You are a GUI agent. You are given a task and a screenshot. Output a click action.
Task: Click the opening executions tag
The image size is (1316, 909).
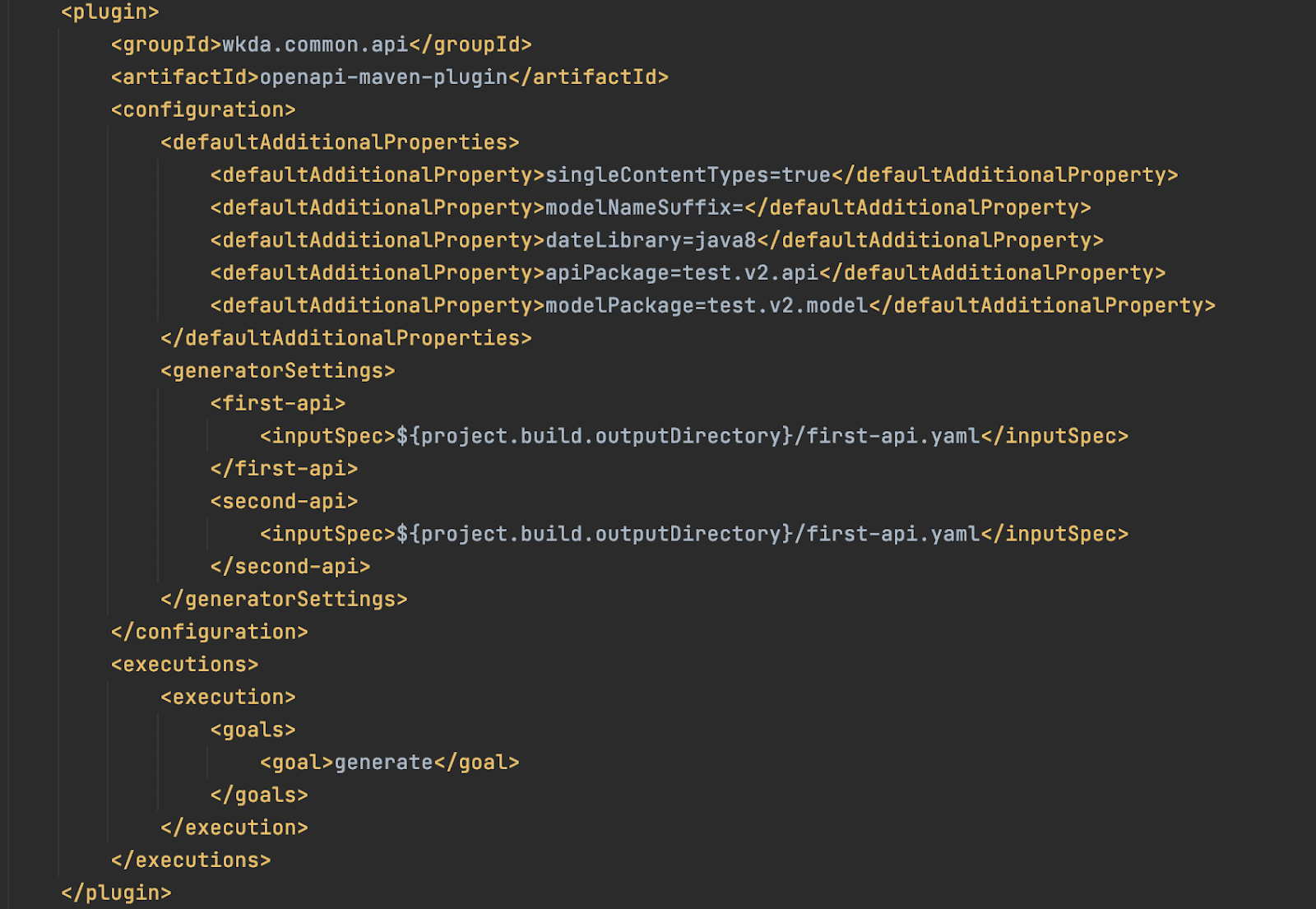[184, 665]
